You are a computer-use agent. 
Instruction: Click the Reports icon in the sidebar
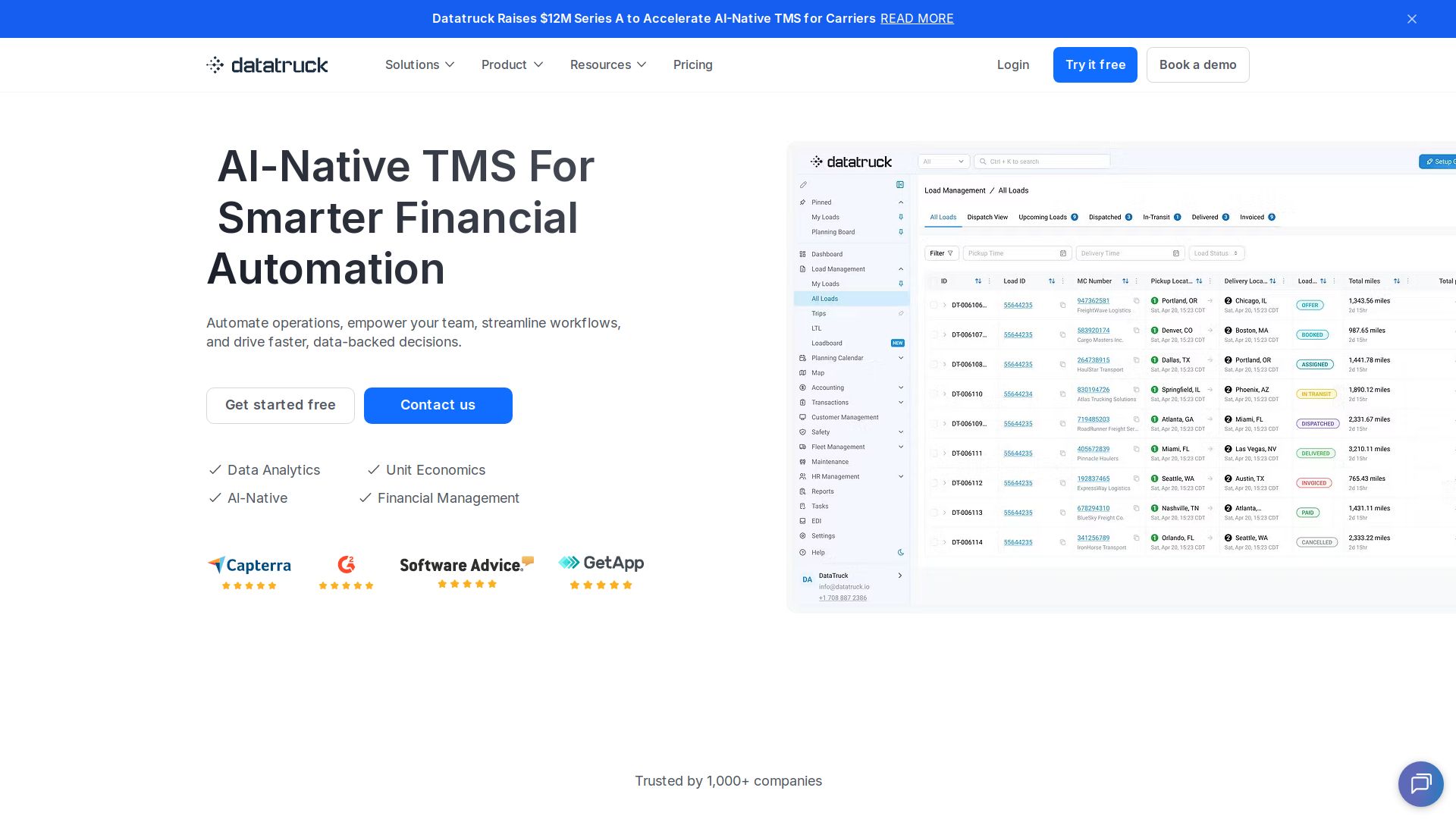coord(802,491)
